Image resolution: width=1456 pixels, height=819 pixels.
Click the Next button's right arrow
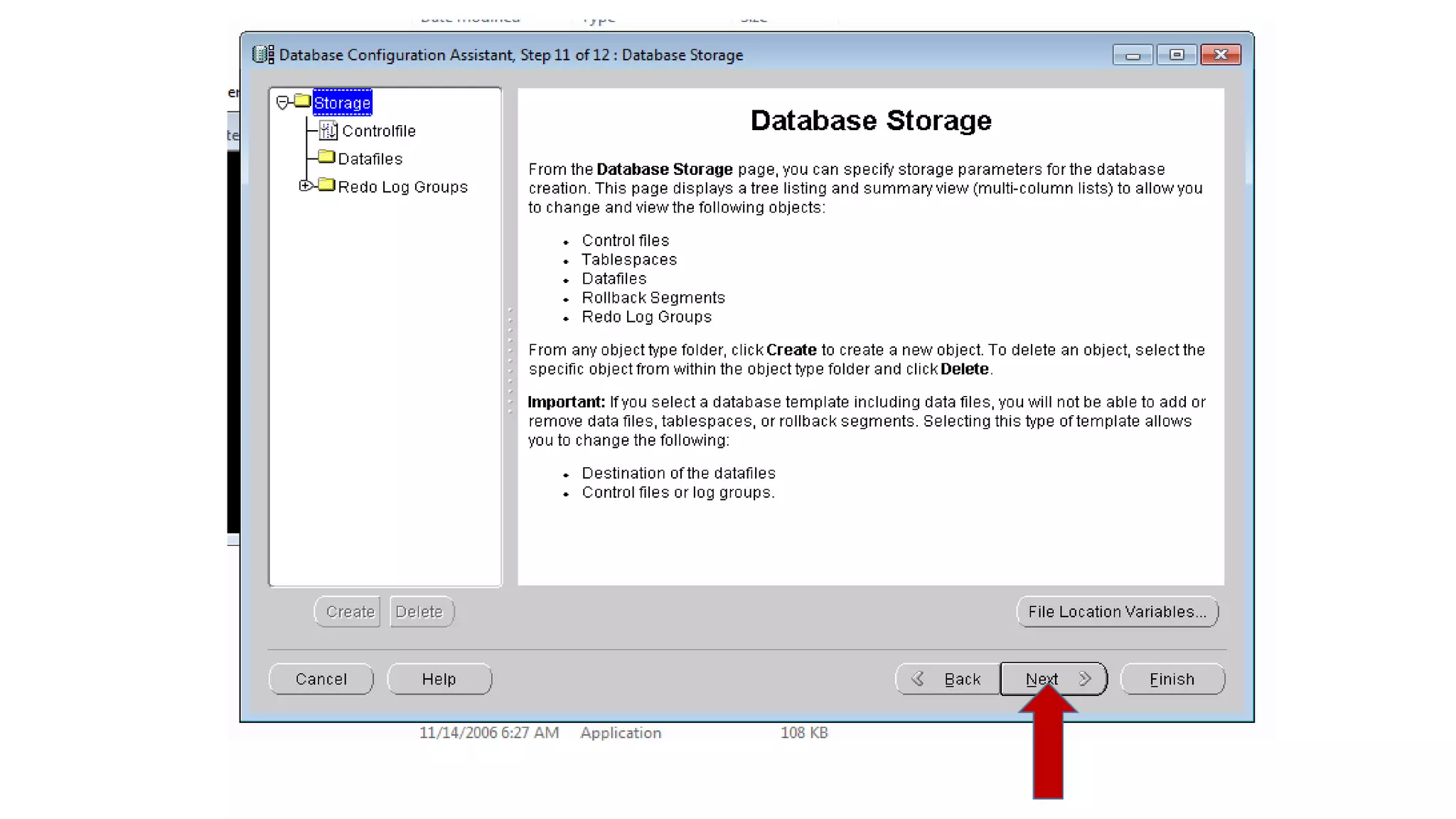1085,679
